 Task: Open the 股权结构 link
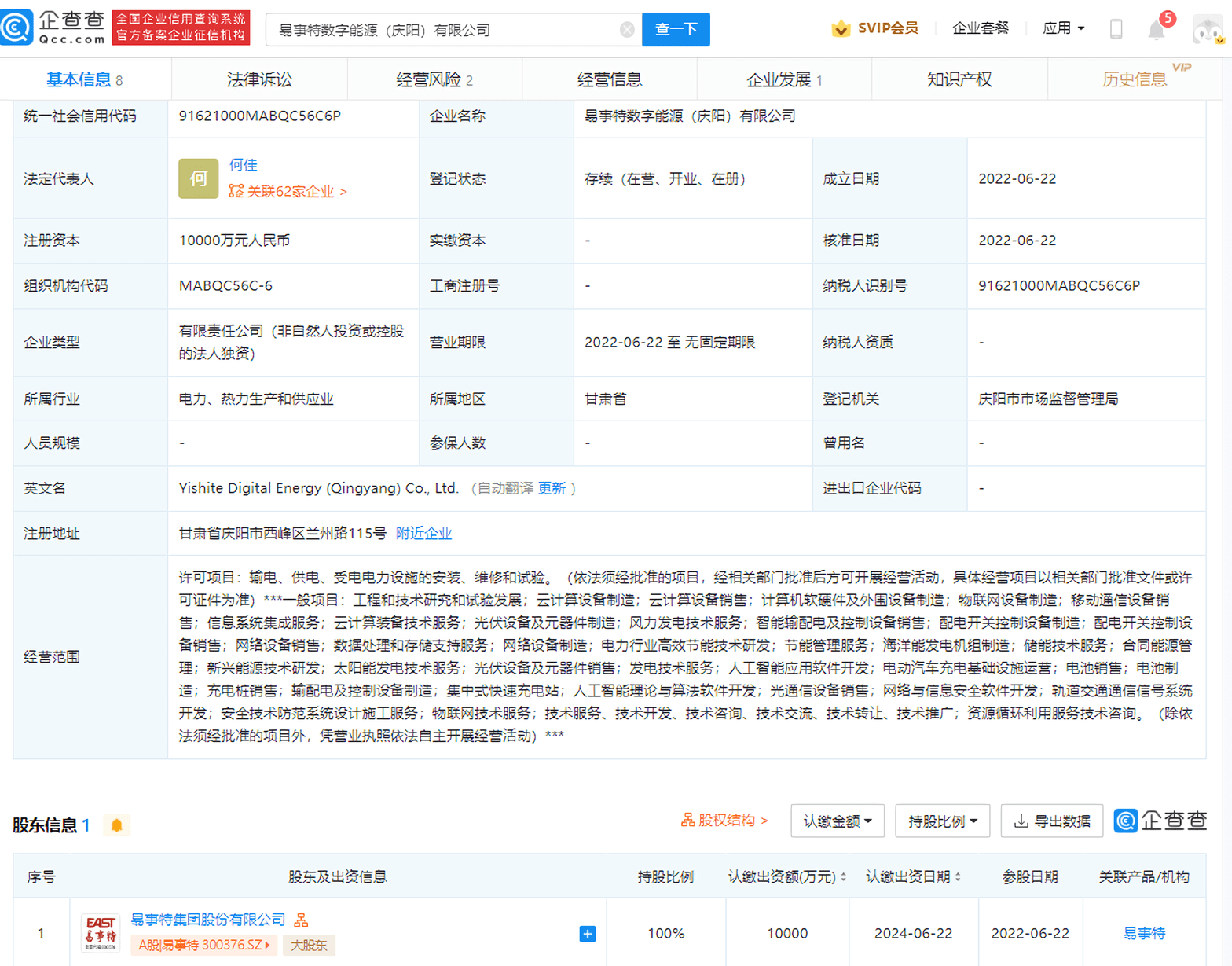724,821
